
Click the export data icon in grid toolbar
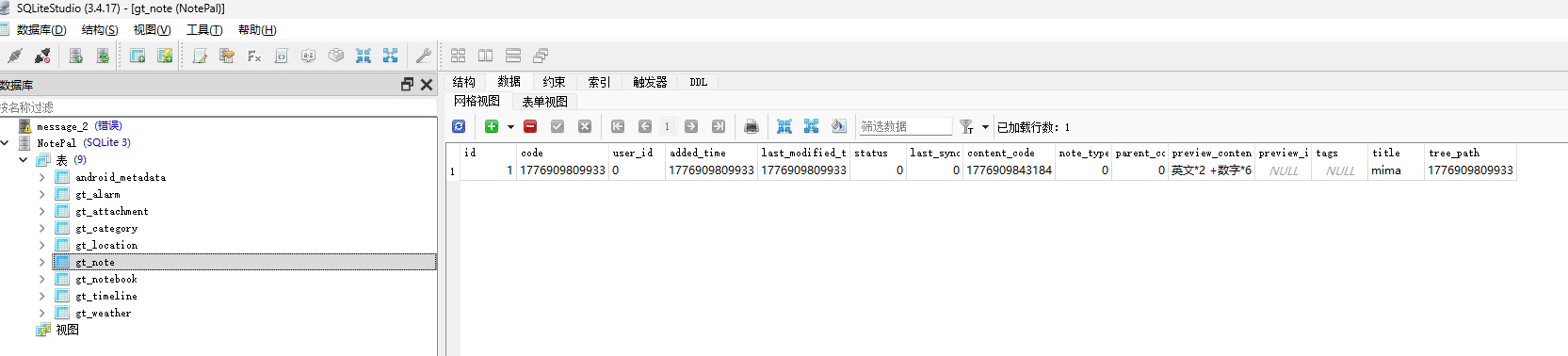pos(812,126)
